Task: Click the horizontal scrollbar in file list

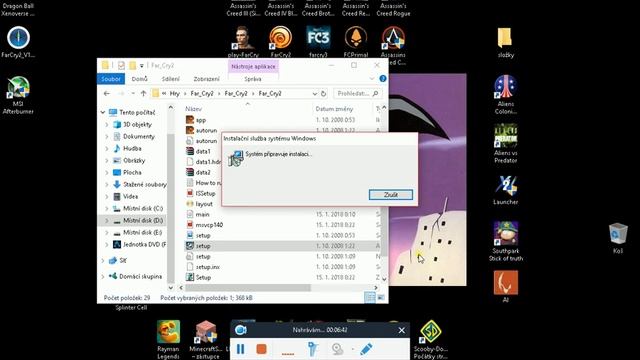Action: [248, 288]
